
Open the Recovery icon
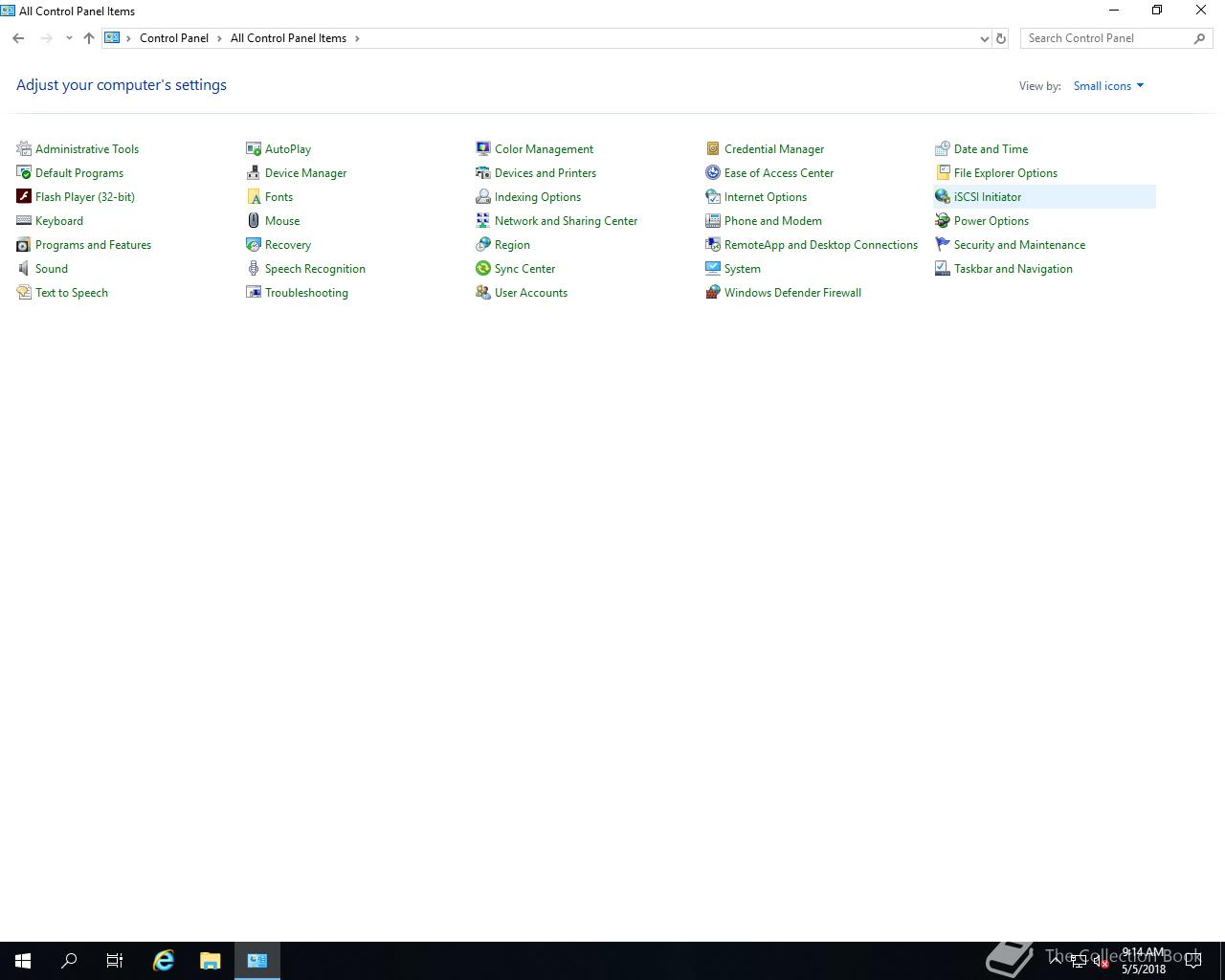tap(254, 244)
